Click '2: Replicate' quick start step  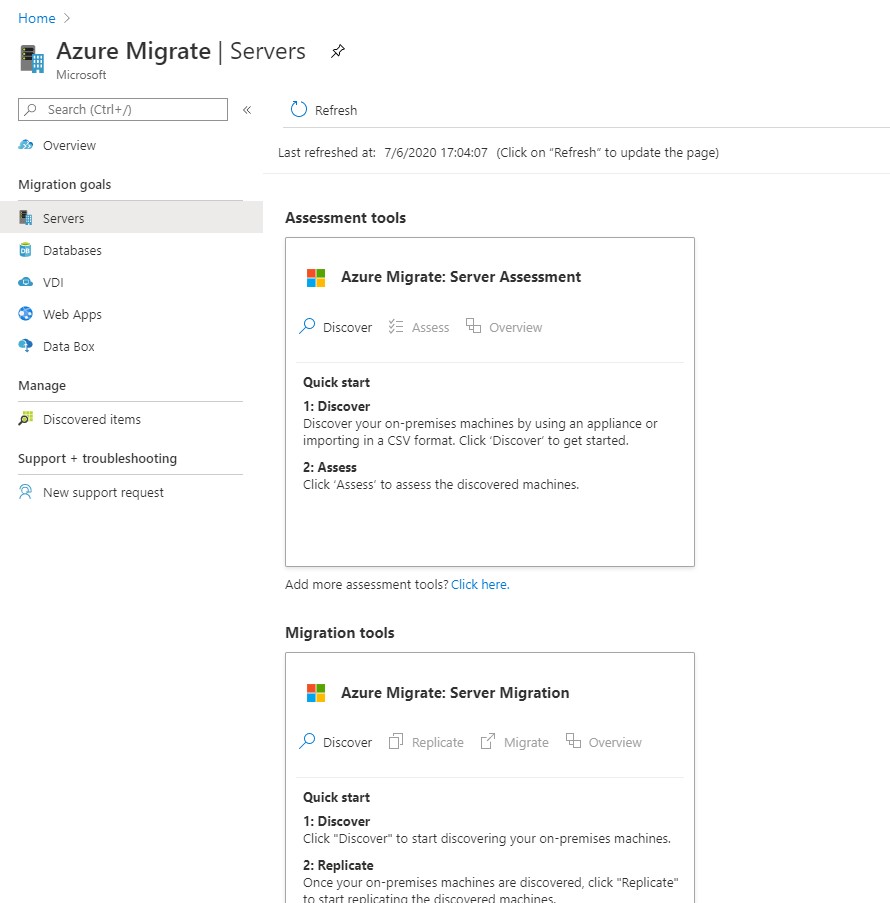coord(338,866)
